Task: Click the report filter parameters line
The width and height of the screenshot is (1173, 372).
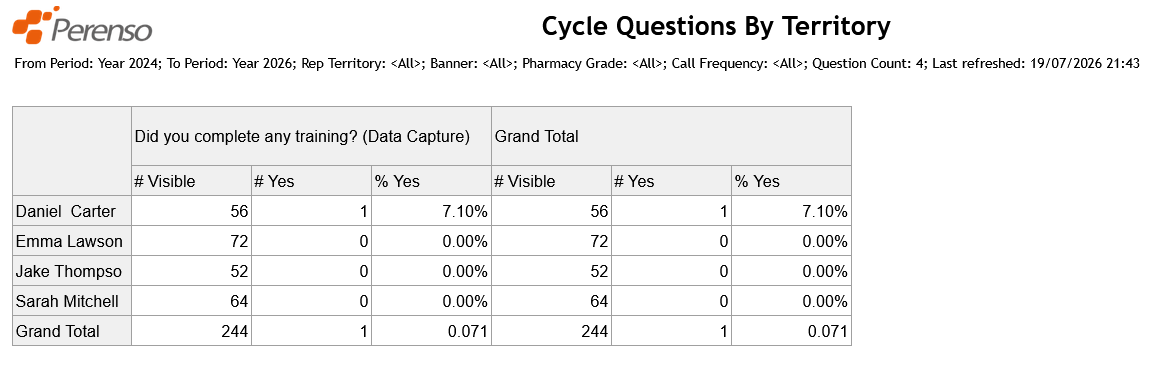Action: click(577, 64)
